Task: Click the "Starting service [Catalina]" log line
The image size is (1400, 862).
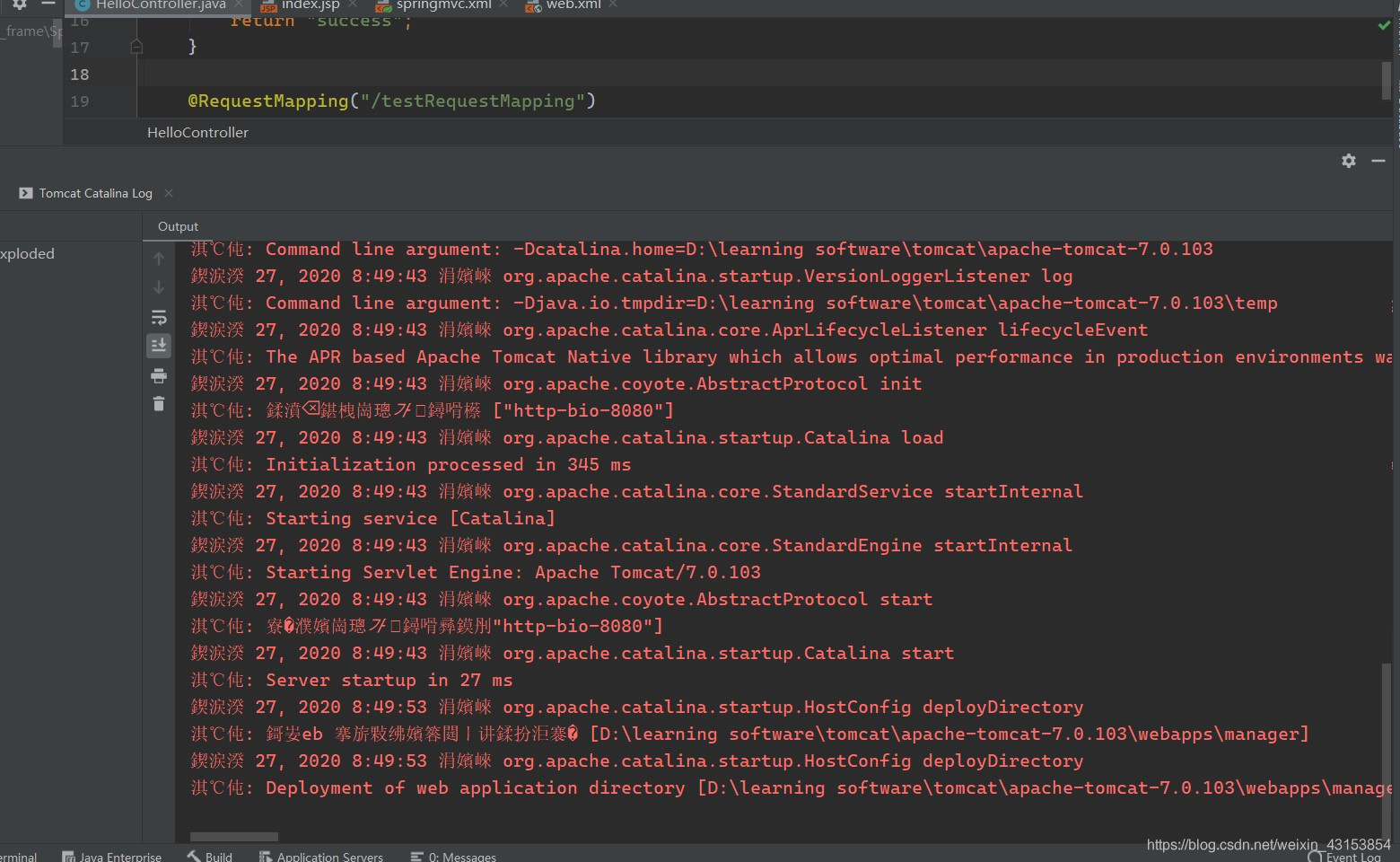Action: pyautogui.click(x=373, y=518)
